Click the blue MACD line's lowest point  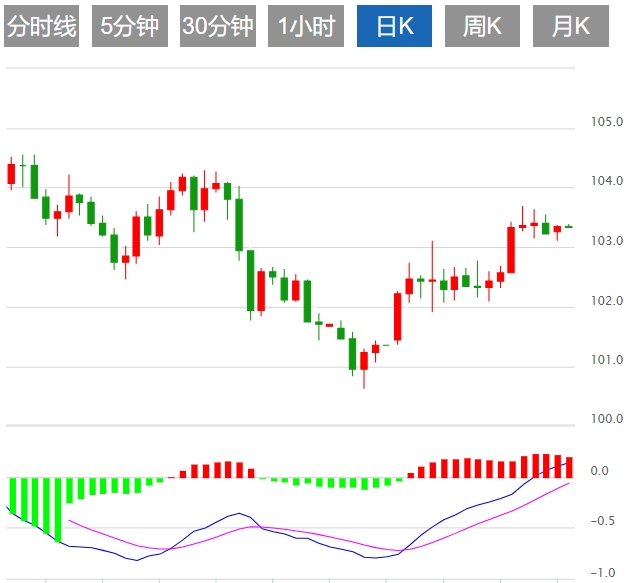tap(137, 560)
